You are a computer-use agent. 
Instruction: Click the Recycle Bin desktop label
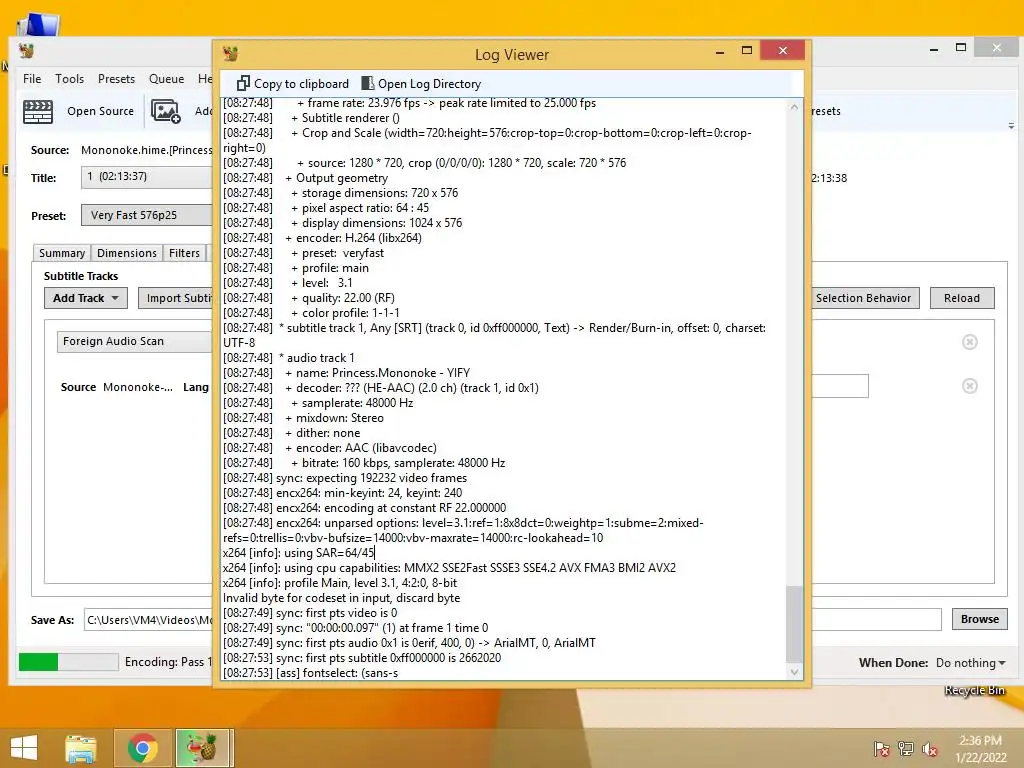[974, 690]
